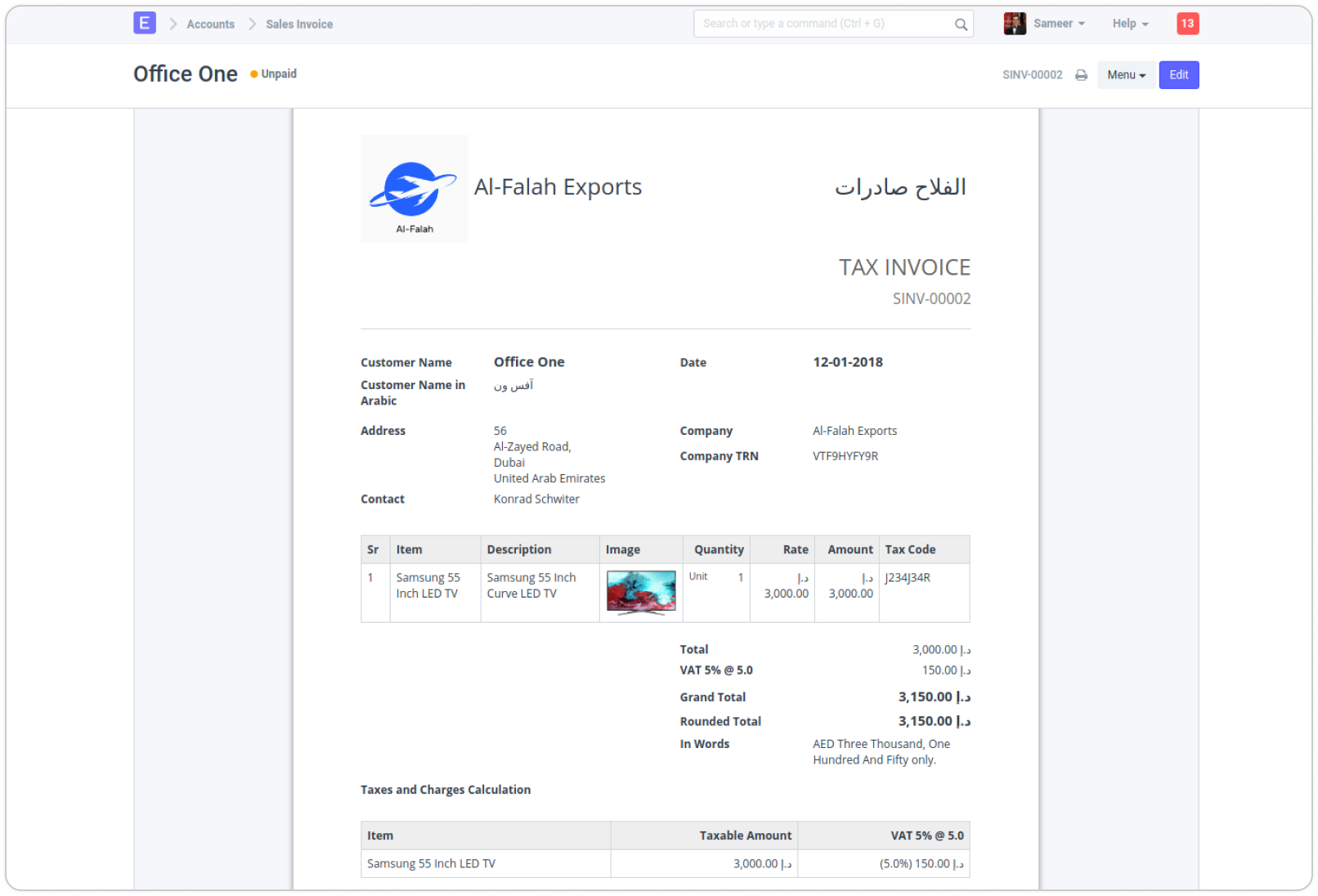Select the In Words amount text
Viewport: 1318px width, 896px height.
[x=881, y=752]
